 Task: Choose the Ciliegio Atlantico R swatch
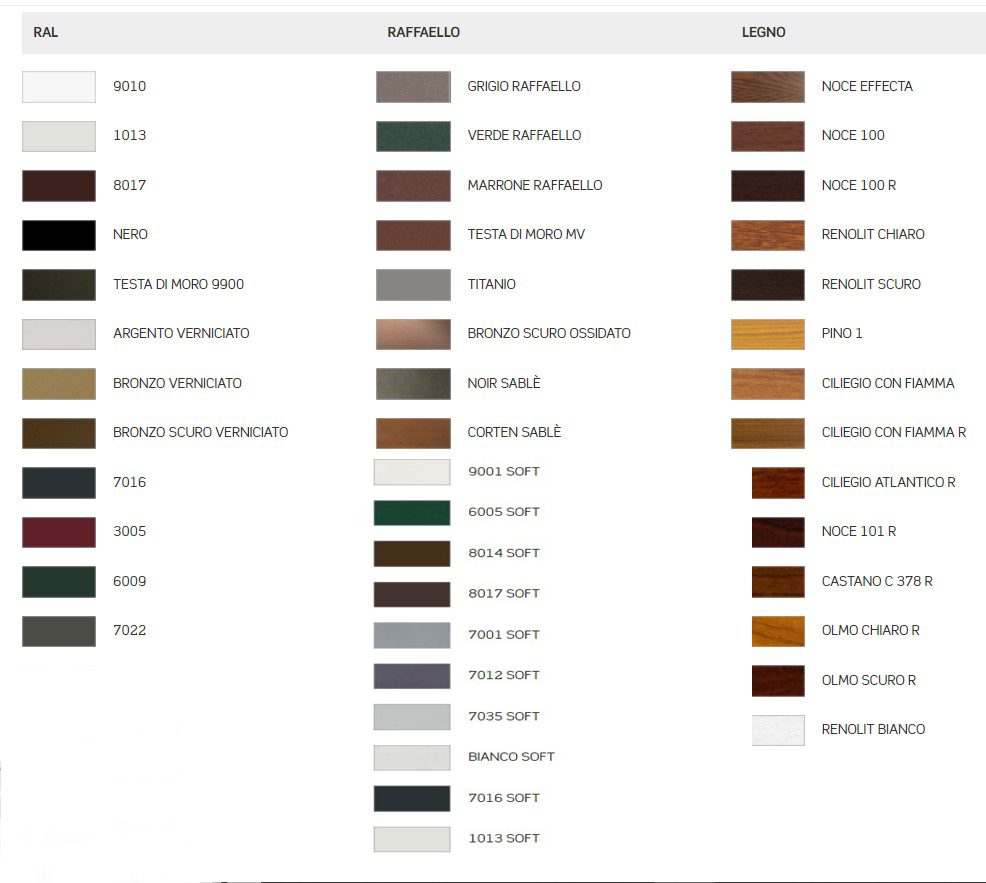tap(778, 482)
